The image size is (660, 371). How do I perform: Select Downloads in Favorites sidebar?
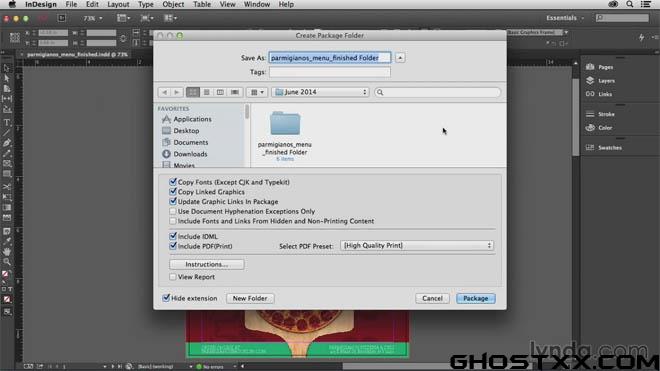click(x=185, y=154)
